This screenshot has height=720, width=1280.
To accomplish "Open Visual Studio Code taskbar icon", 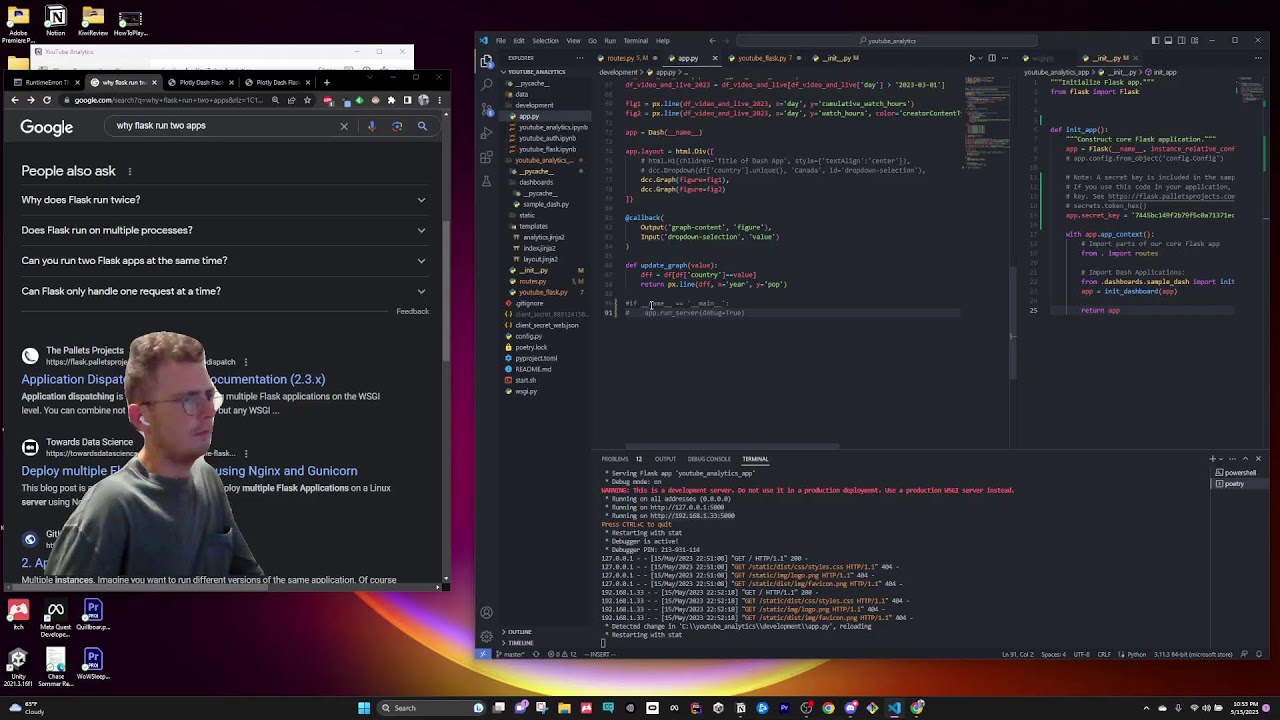I will [894, 708].
